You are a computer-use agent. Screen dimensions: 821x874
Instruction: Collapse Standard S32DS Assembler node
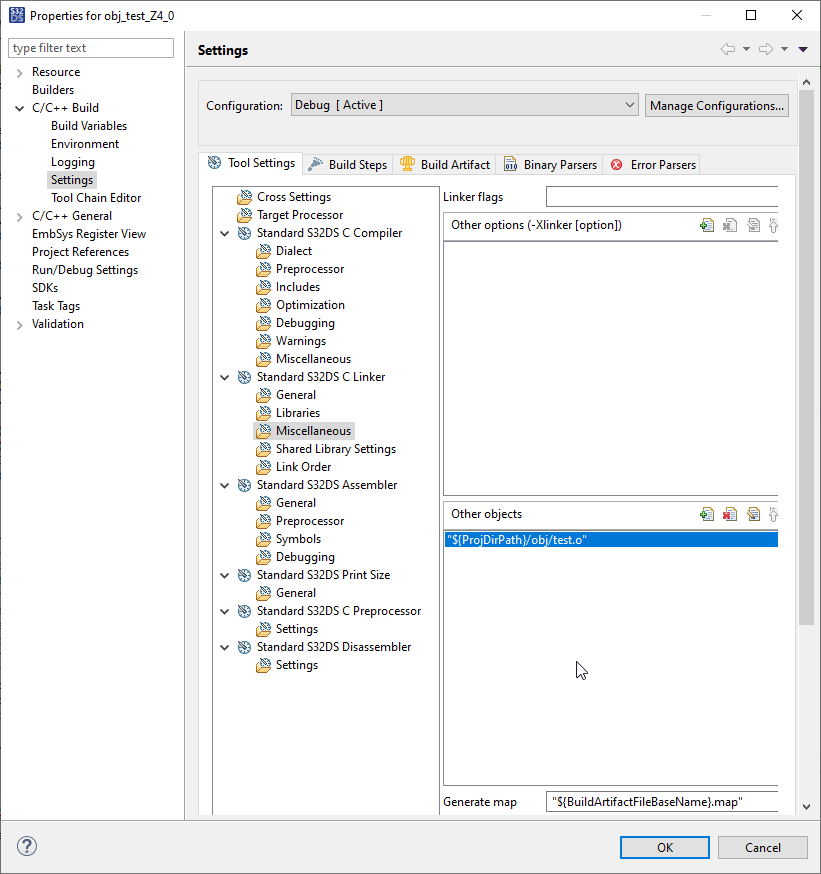[225, 485]
